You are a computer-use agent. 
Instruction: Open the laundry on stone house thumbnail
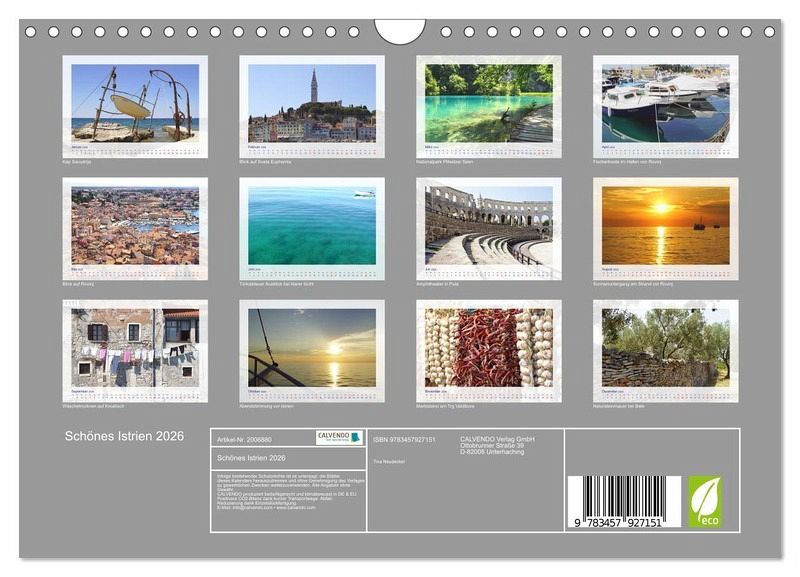point(135,351)
